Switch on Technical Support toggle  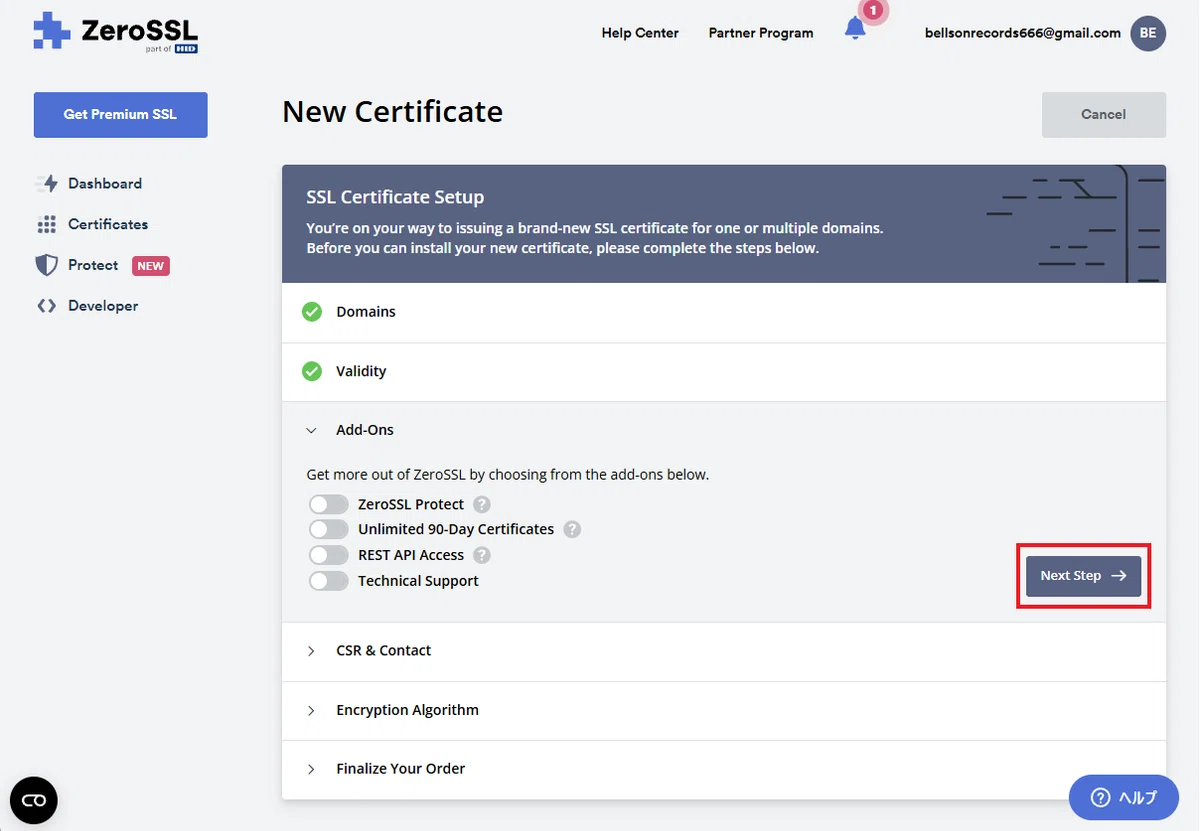point(329,581)
